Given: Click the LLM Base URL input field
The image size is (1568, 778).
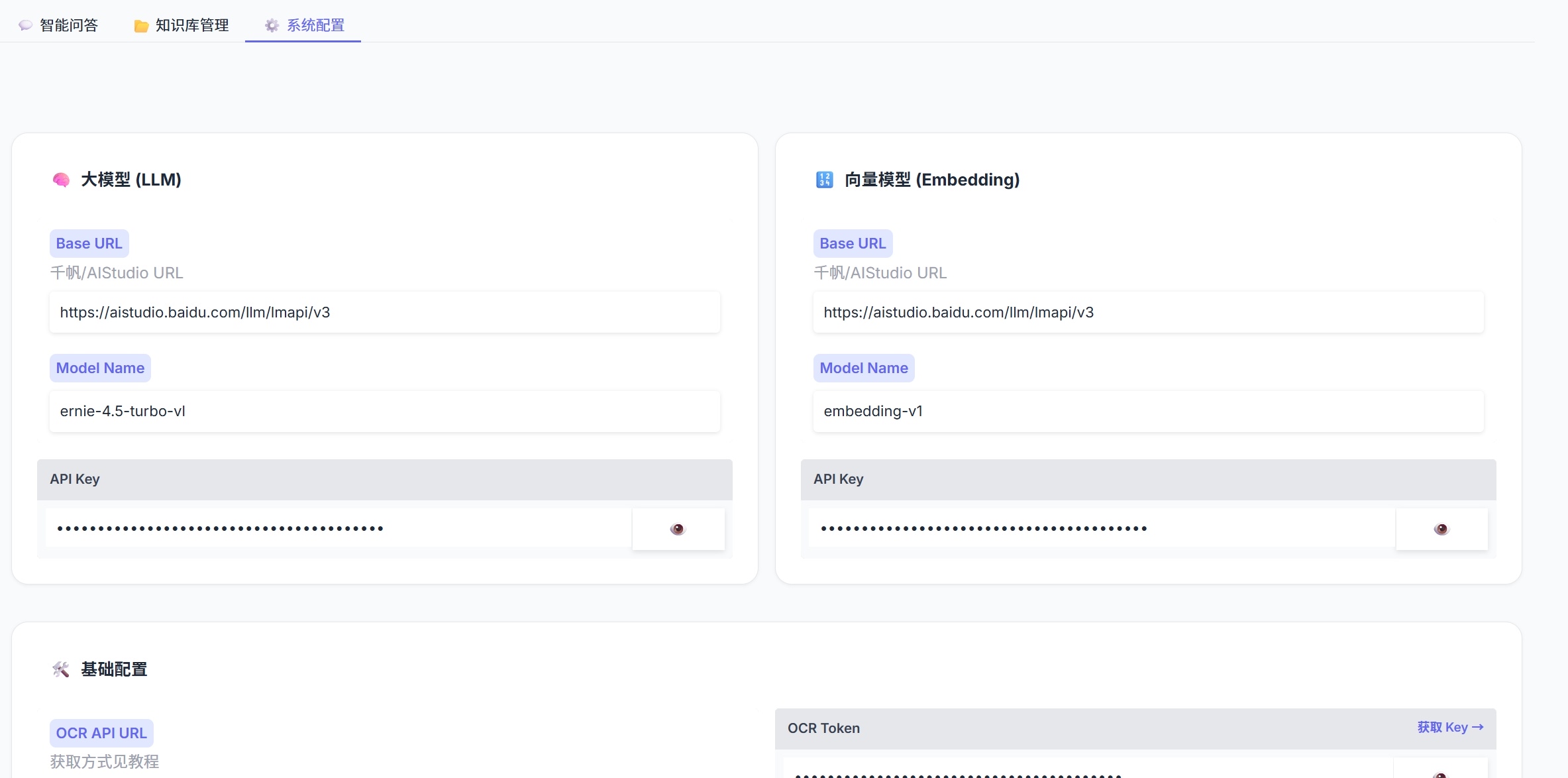Looking at the screenshot, I should click(384, 312).
